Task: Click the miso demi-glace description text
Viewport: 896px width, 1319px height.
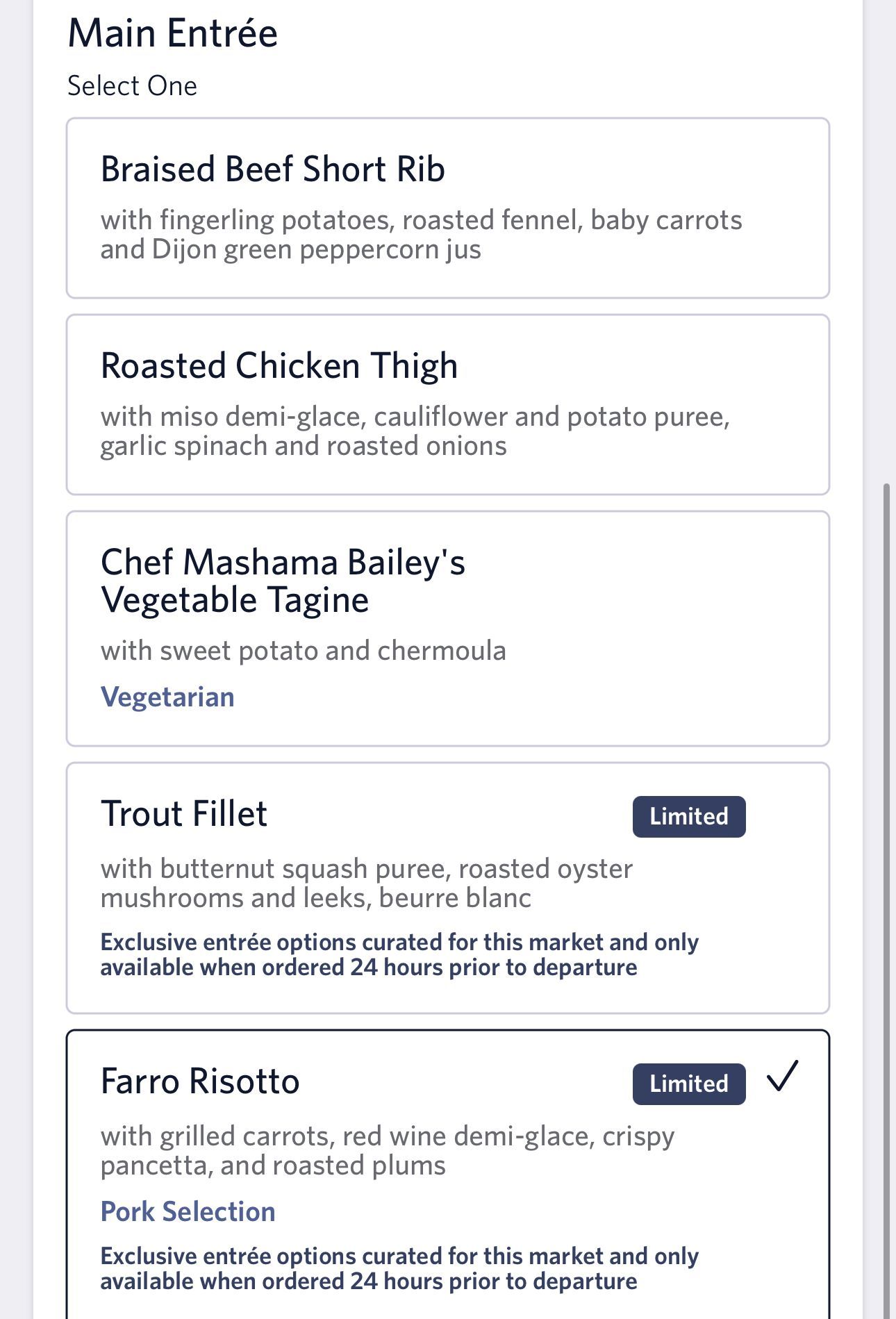Action: (415, 431)
